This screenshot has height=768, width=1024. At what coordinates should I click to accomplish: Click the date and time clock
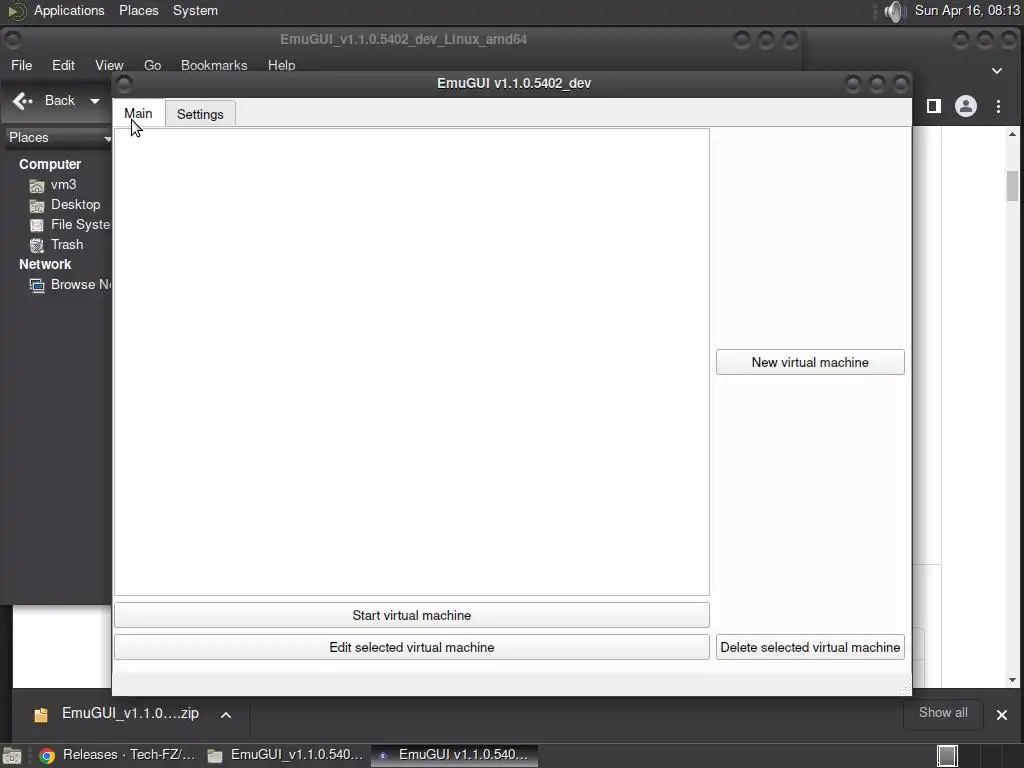click(967, 10)
